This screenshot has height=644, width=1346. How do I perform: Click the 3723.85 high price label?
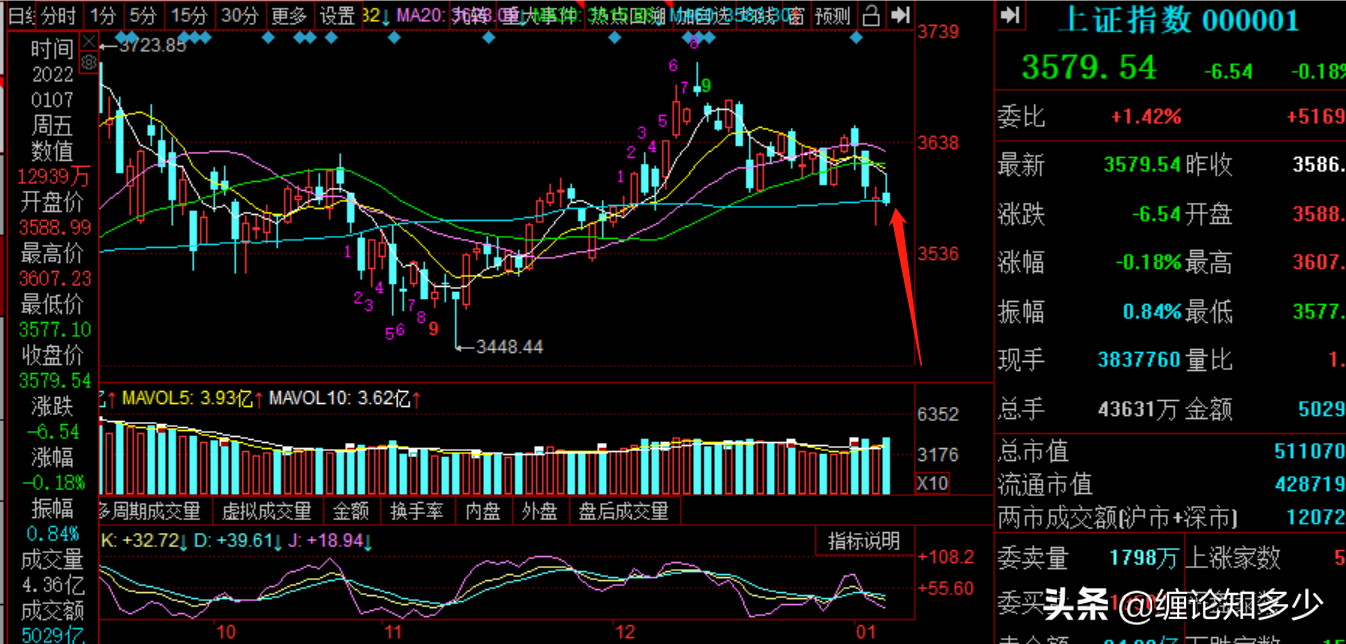pos(152,45)
